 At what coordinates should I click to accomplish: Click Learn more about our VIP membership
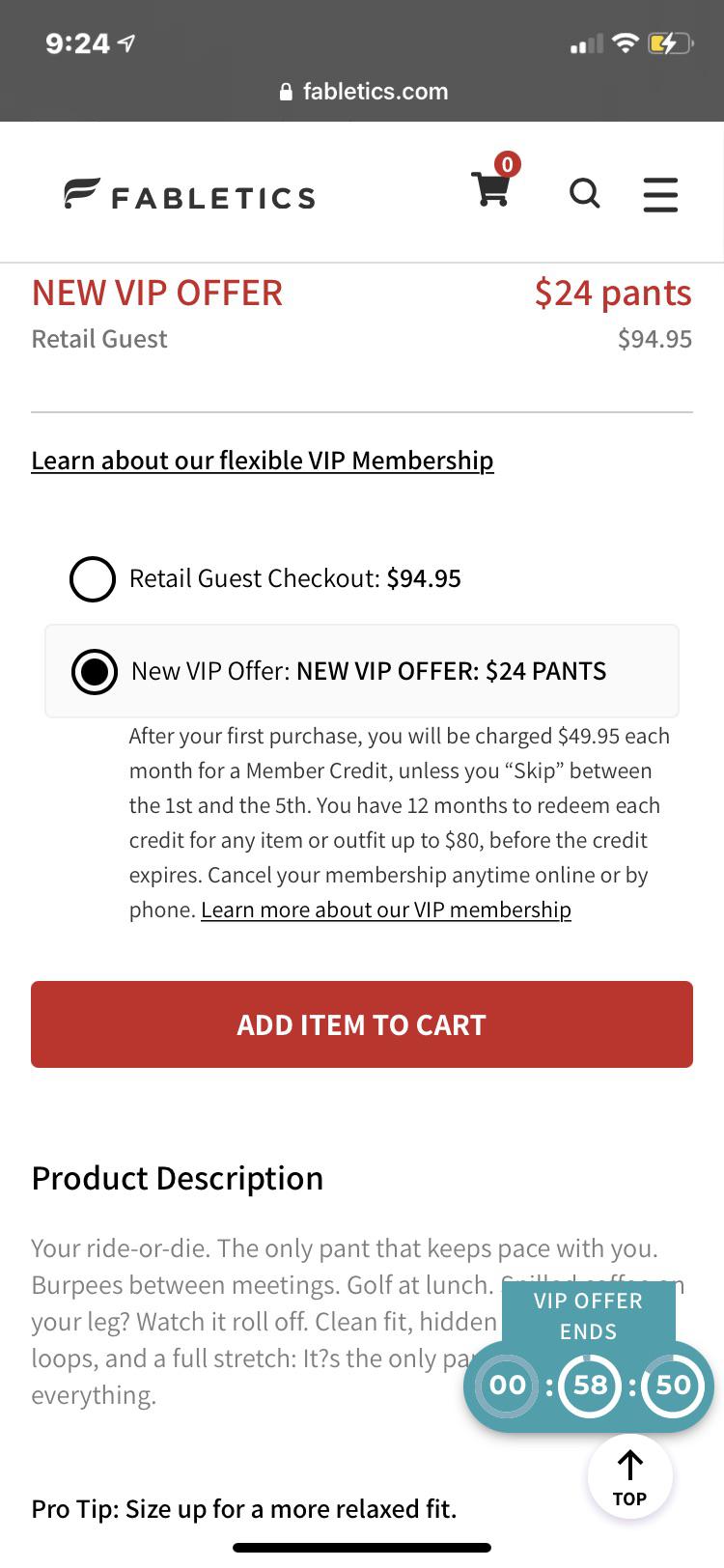(x=385, y=909)
